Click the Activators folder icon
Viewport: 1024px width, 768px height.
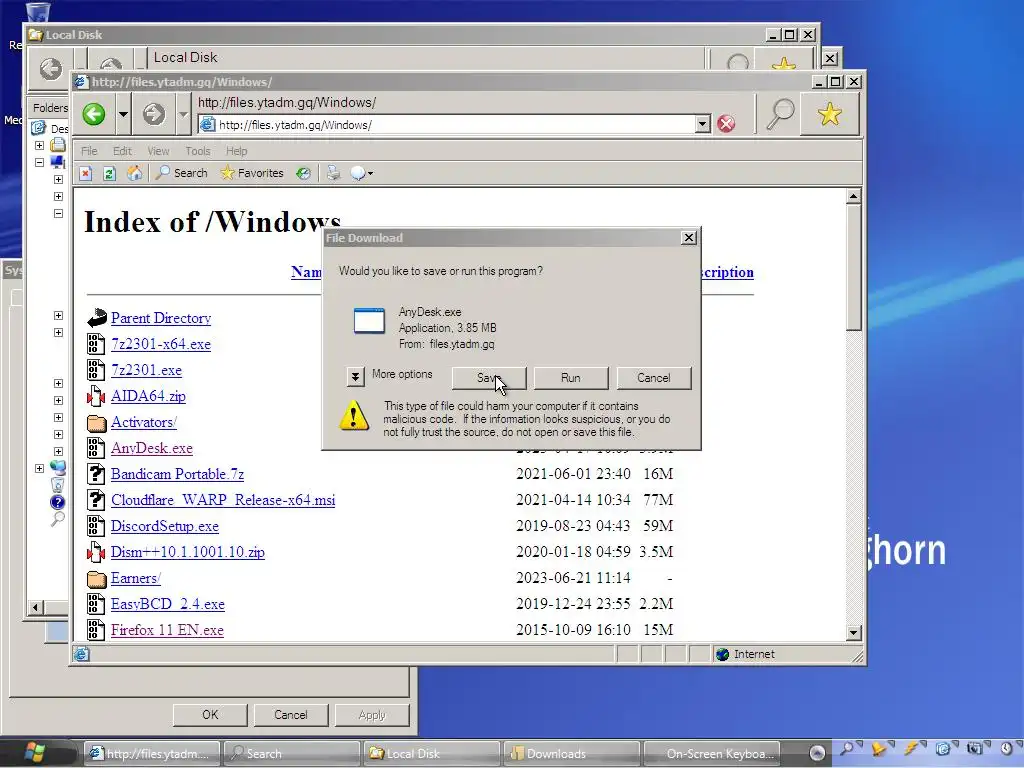point(97,423)
